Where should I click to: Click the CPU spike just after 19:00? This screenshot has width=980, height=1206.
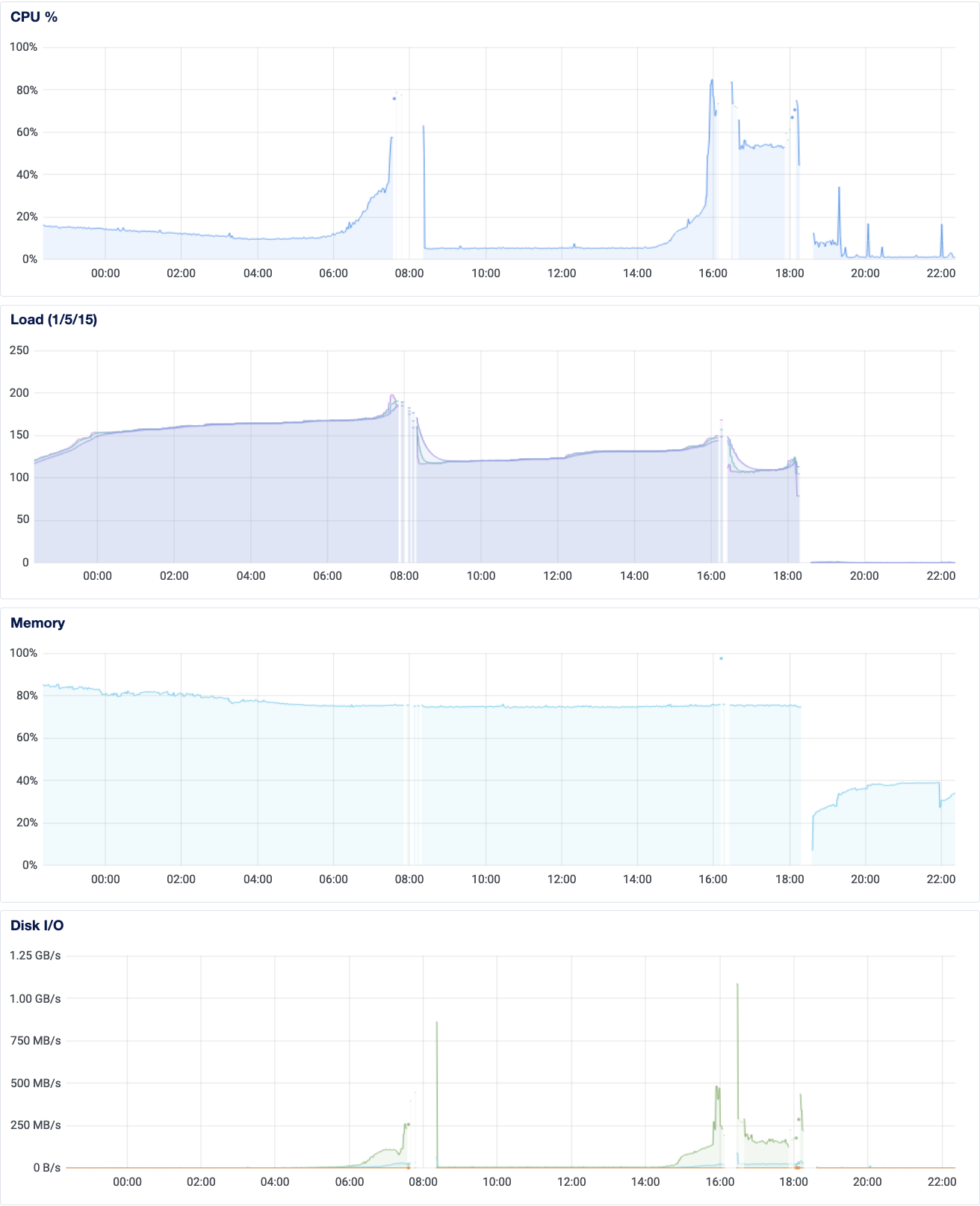click(839, 188)
